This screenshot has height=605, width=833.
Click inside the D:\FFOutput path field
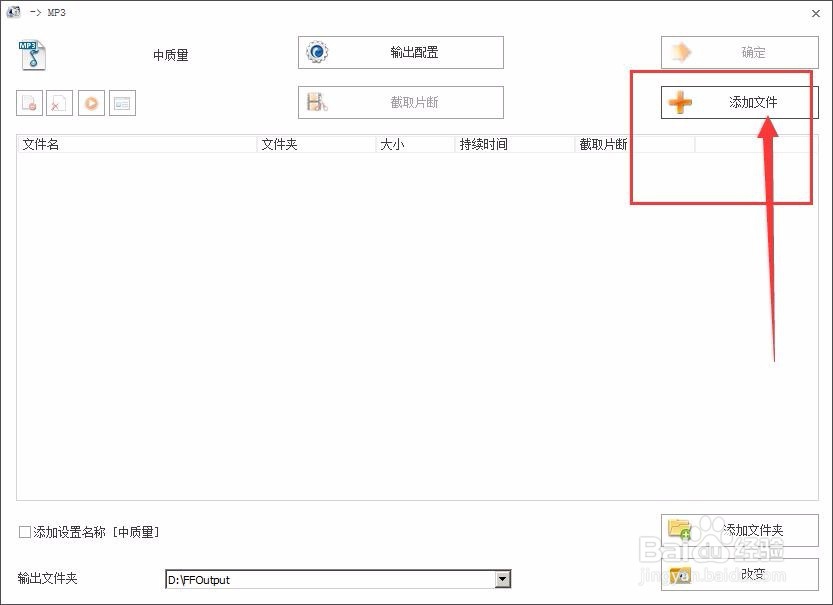300,580
